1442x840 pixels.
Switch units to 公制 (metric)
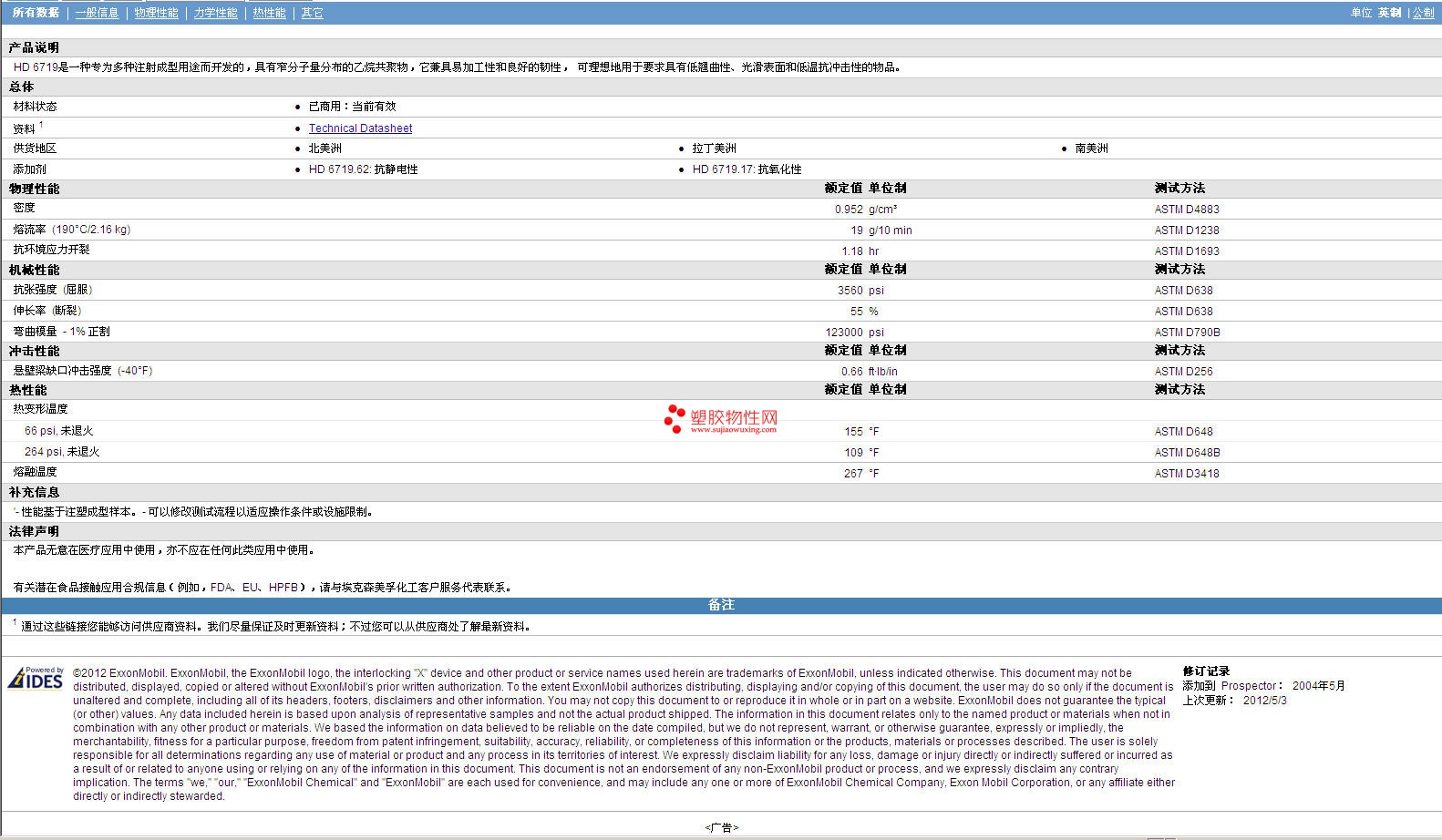(x=1423, y=13)
